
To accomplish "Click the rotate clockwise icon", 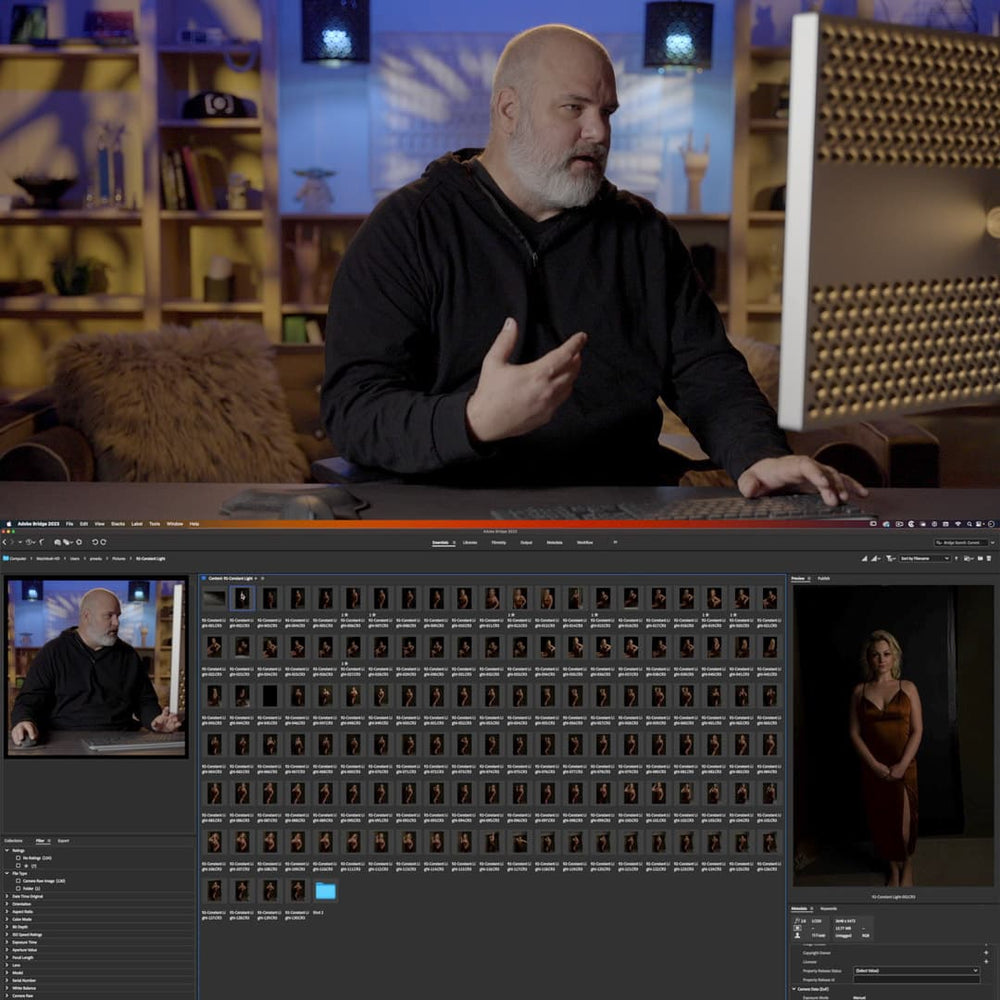I will click(104, 543).
